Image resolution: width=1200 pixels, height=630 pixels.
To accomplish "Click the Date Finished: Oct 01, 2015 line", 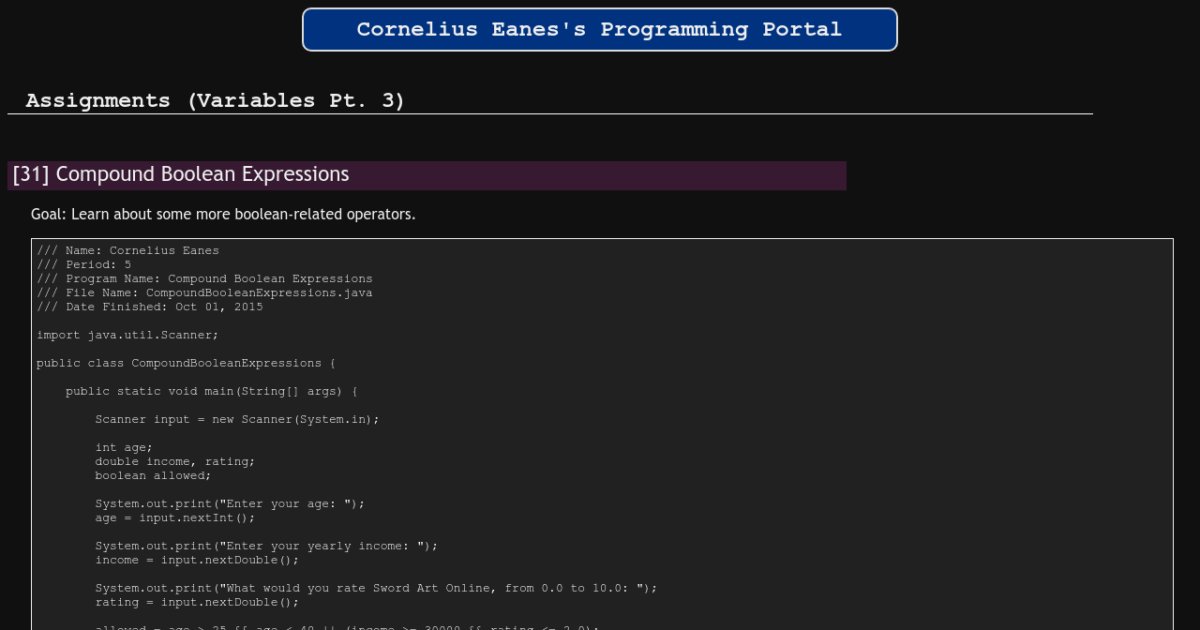I will pos(150,307).
